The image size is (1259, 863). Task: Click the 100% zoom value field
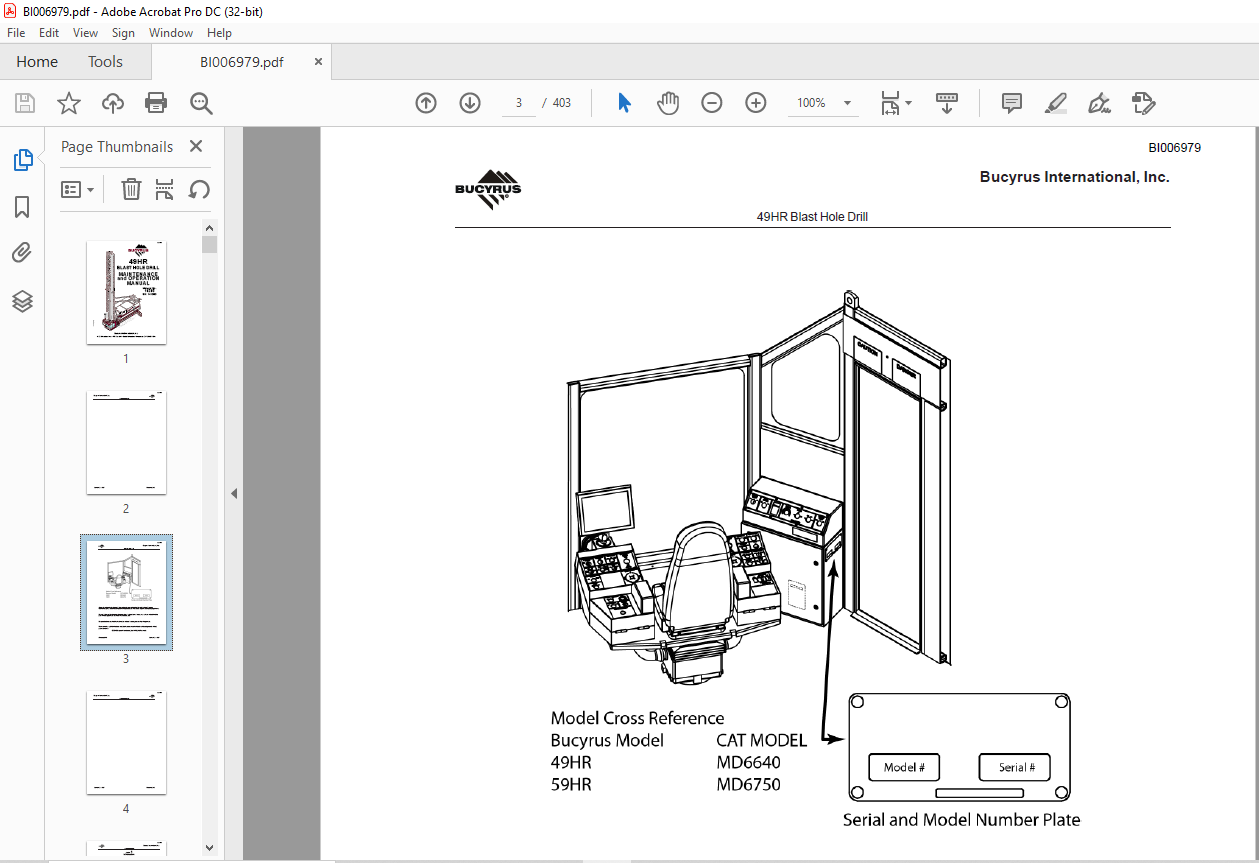click(811, 103)
